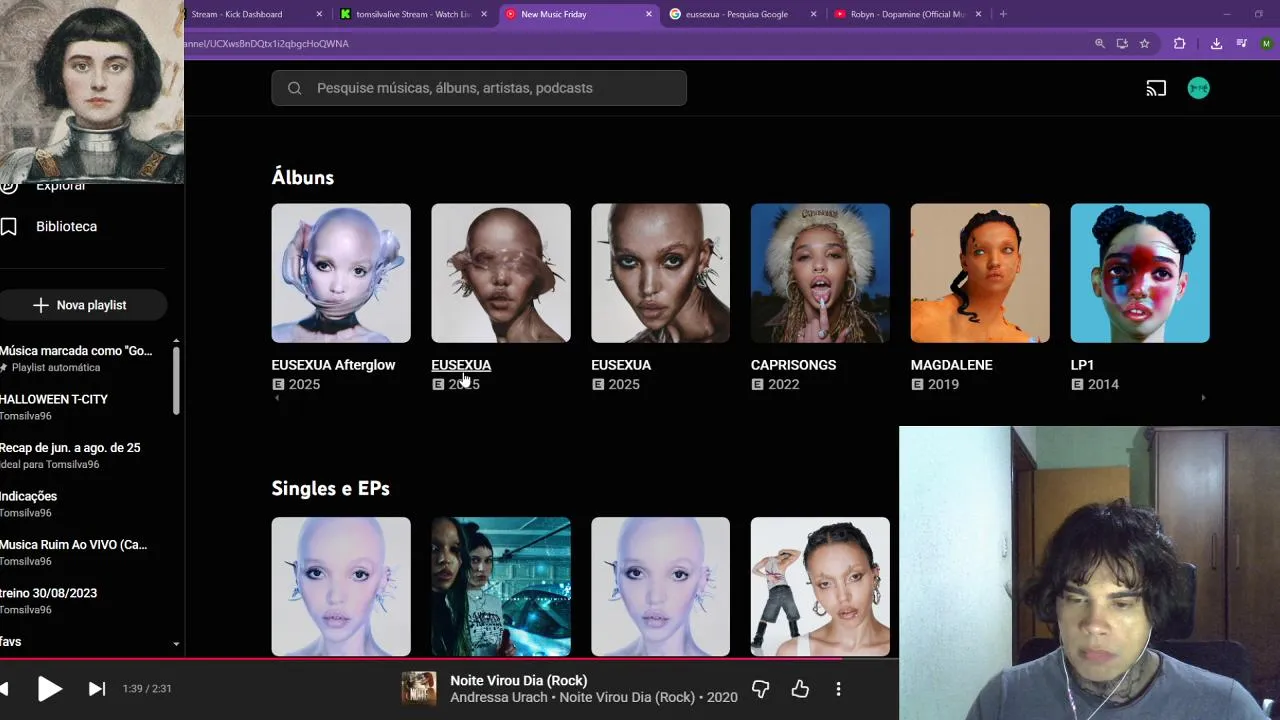
Task: Open Biblioteca in the sidebar
Action: click(66, 226)
